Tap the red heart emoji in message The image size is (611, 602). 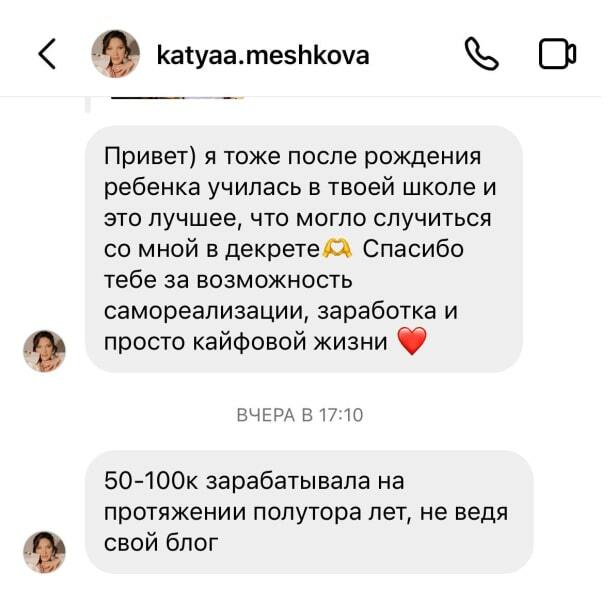(412, 341)
